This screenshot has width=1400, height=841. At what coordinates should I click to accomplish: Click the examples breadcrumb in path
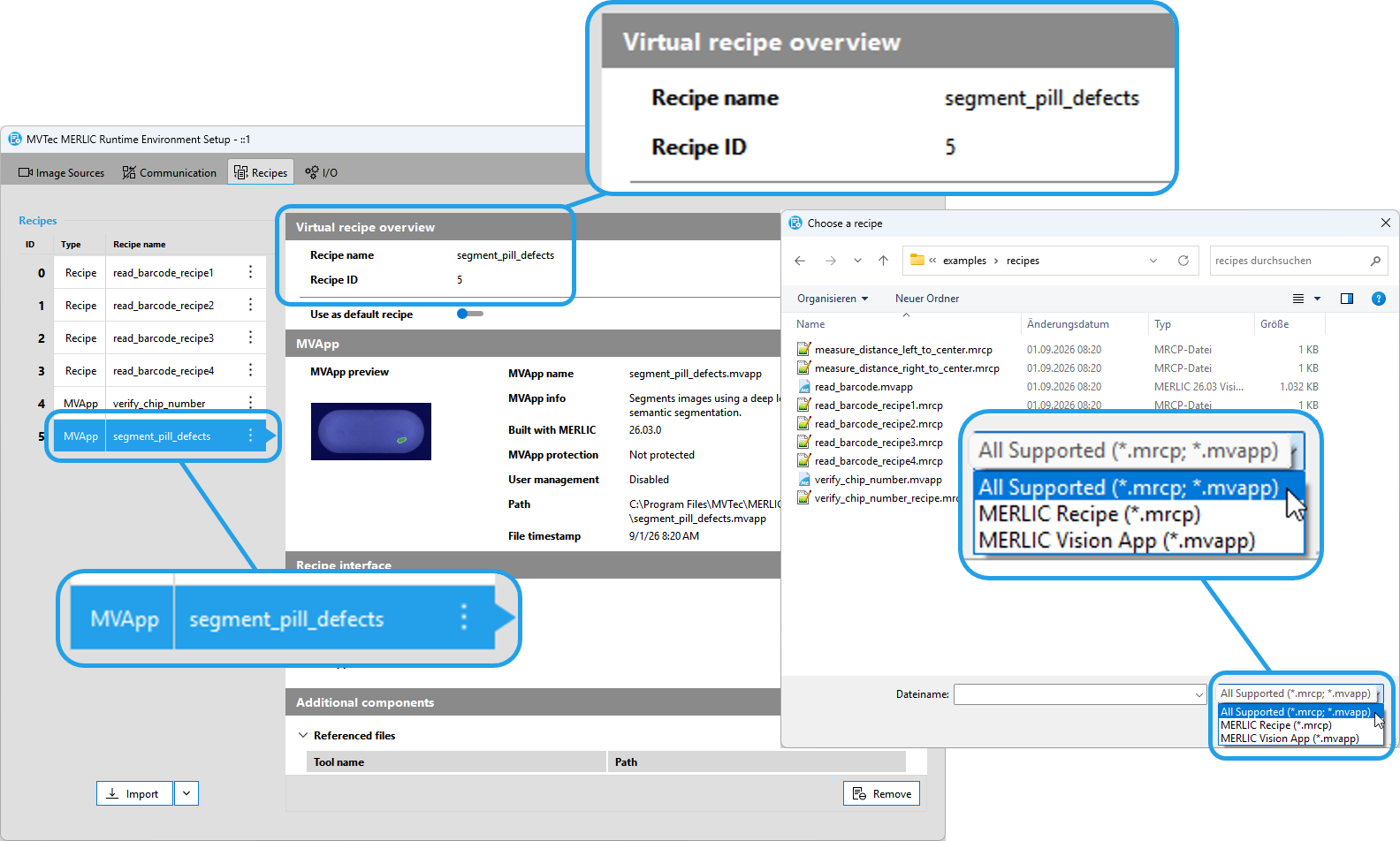pyautogui.click(x=964, y=261)
